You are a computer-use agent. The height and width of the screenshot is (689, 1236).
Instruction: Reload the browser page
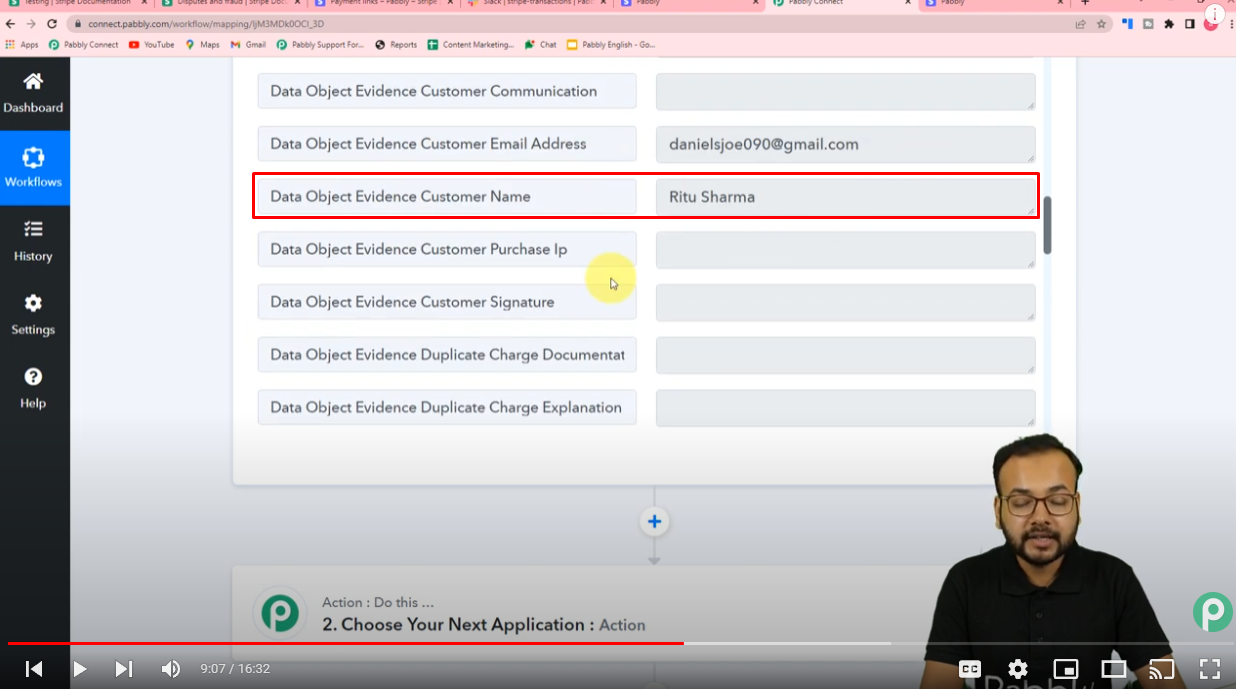(x=53, y=24)
